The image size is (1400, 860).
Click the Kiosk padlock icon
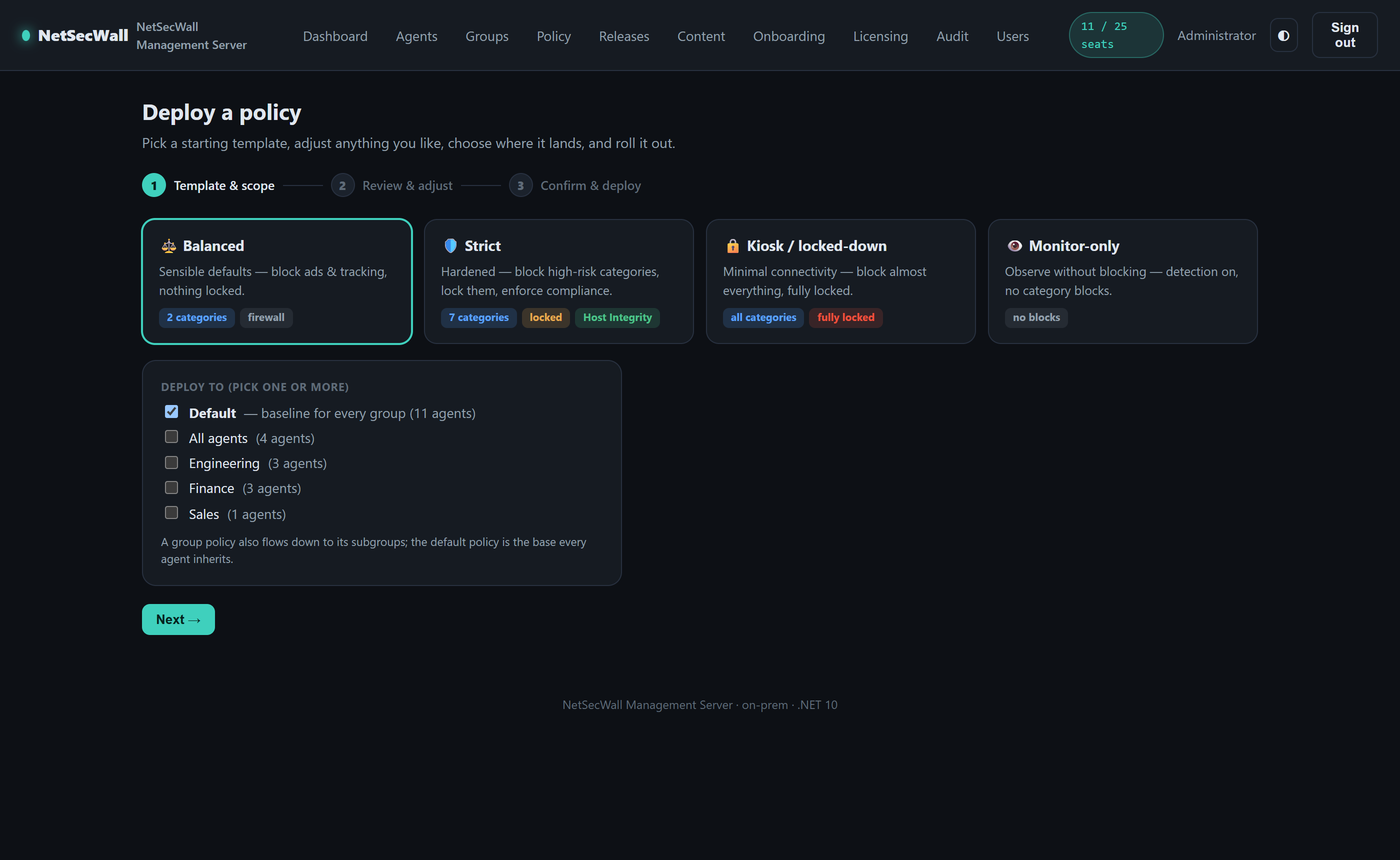pyautogui.click(x=732, y=245)
